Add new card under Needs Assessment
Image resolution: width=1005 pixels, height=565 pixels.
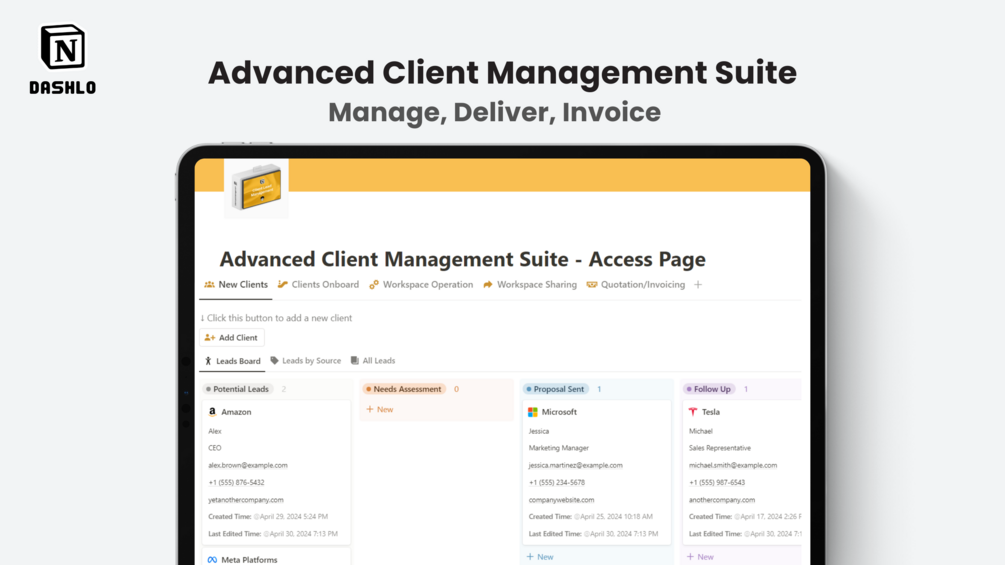[x=379, y=409]
